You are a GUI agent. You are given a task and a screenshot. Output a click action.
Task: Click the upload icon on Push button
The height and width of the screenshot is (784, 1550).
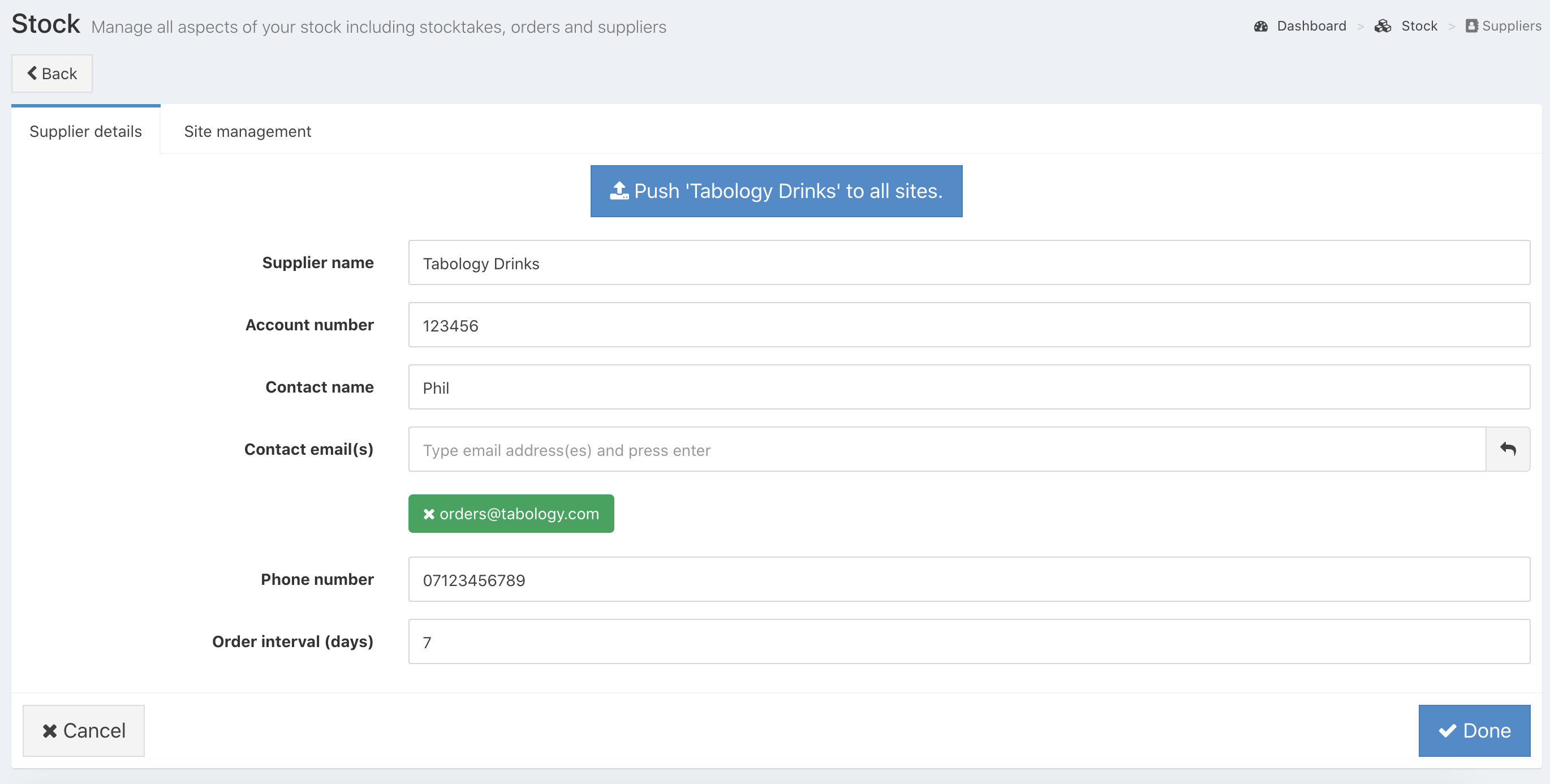click(619, 191)
